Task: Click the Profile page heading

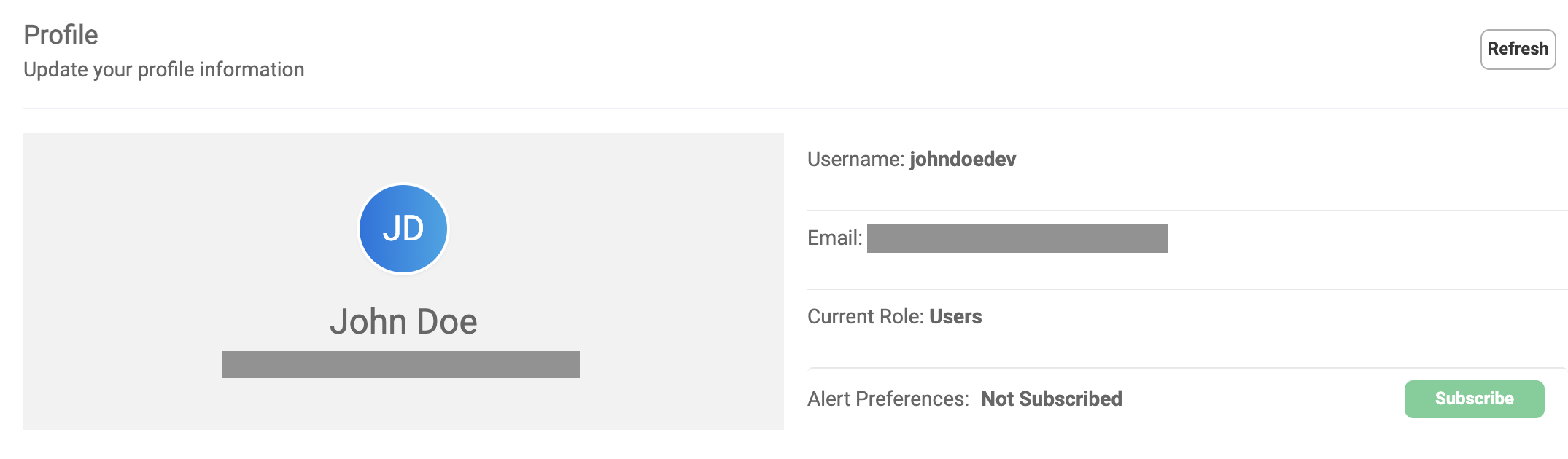Action: pyautogui.click(x=61, y=35)
